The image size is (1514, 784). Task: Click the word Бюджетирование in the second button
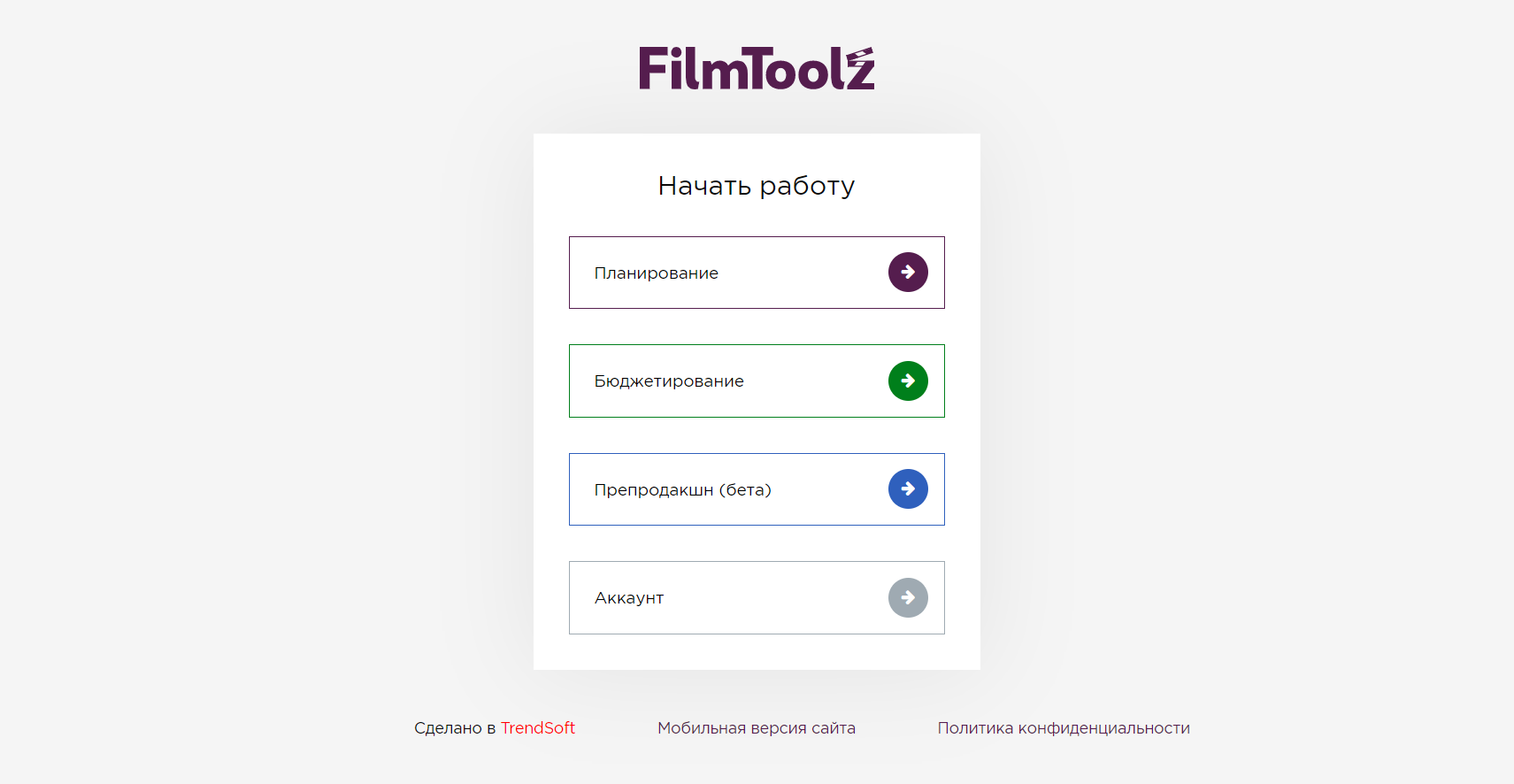(x=669, y=381)
